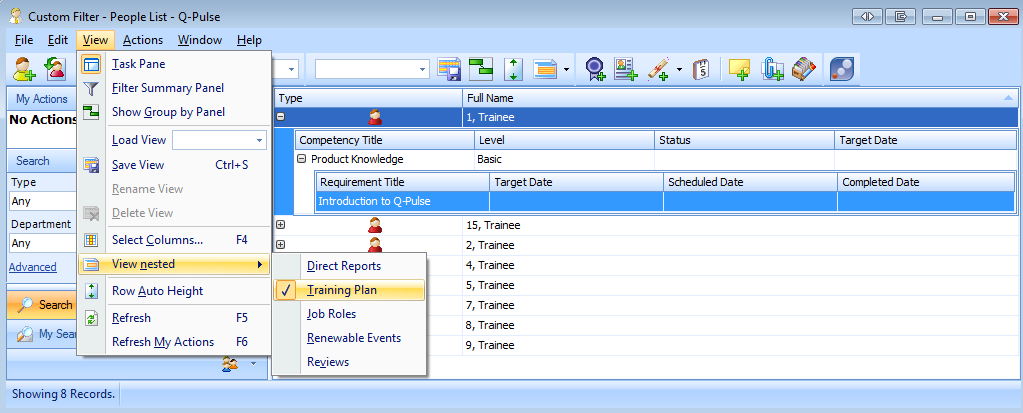
Task: Sort by the Full Name column header
Action: point(740,99)
